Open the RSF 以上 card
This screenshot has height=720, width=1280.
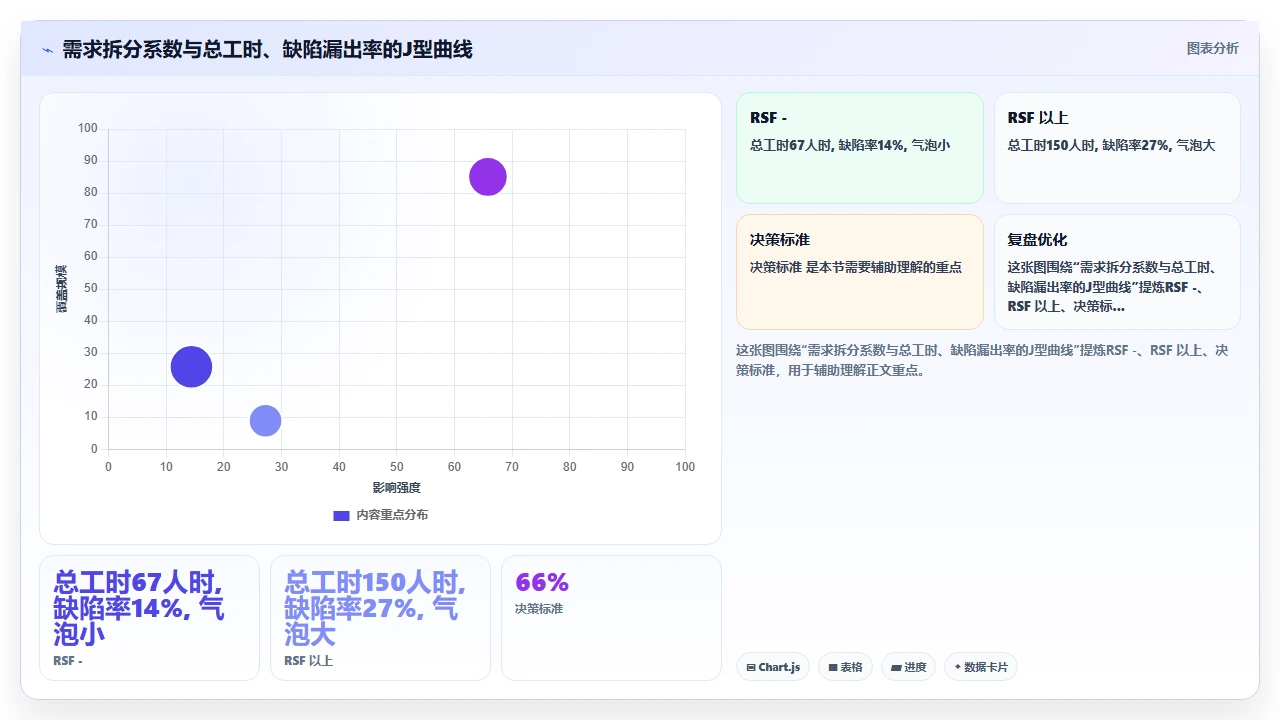point(1117,148)
